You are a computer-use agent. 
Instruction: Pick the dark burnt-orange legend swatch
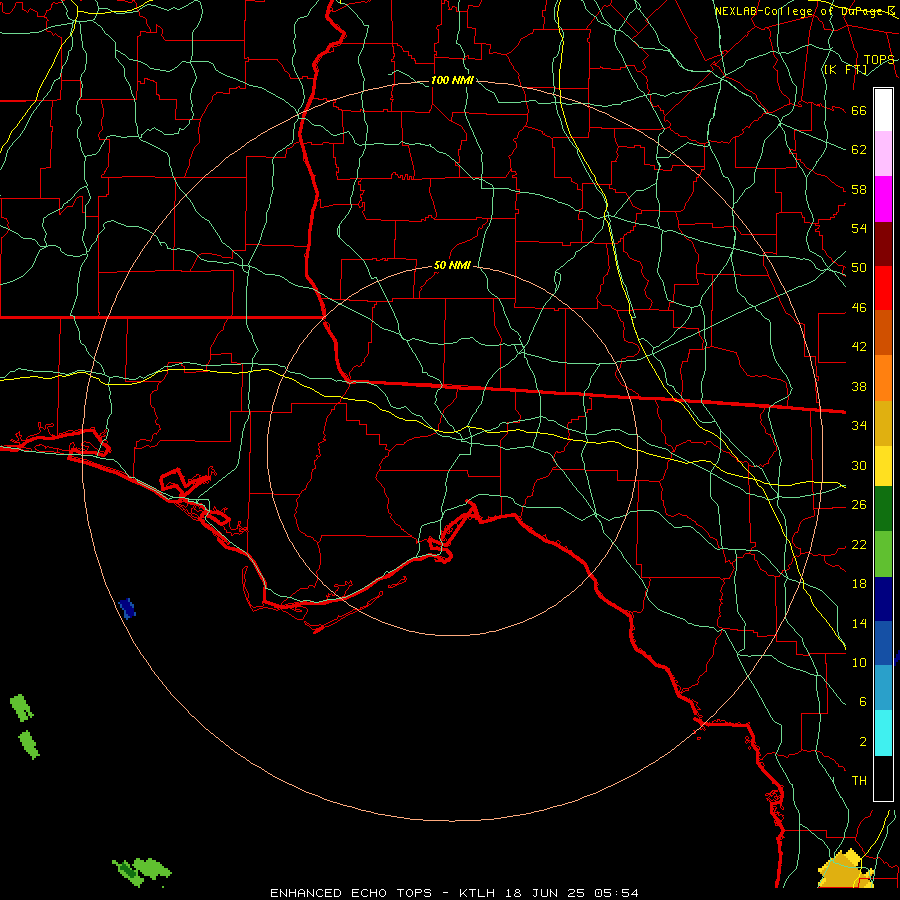click(883, 332)
